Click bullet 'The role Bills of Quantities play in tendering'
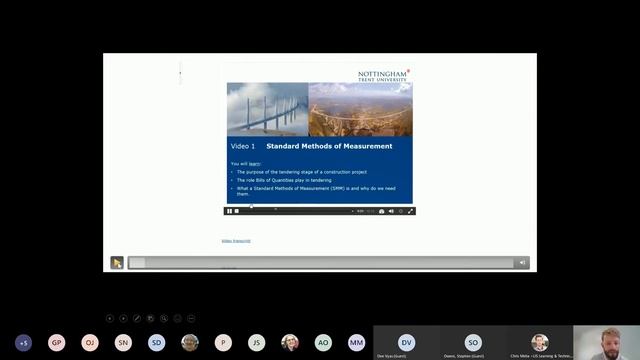 (284, 180)
